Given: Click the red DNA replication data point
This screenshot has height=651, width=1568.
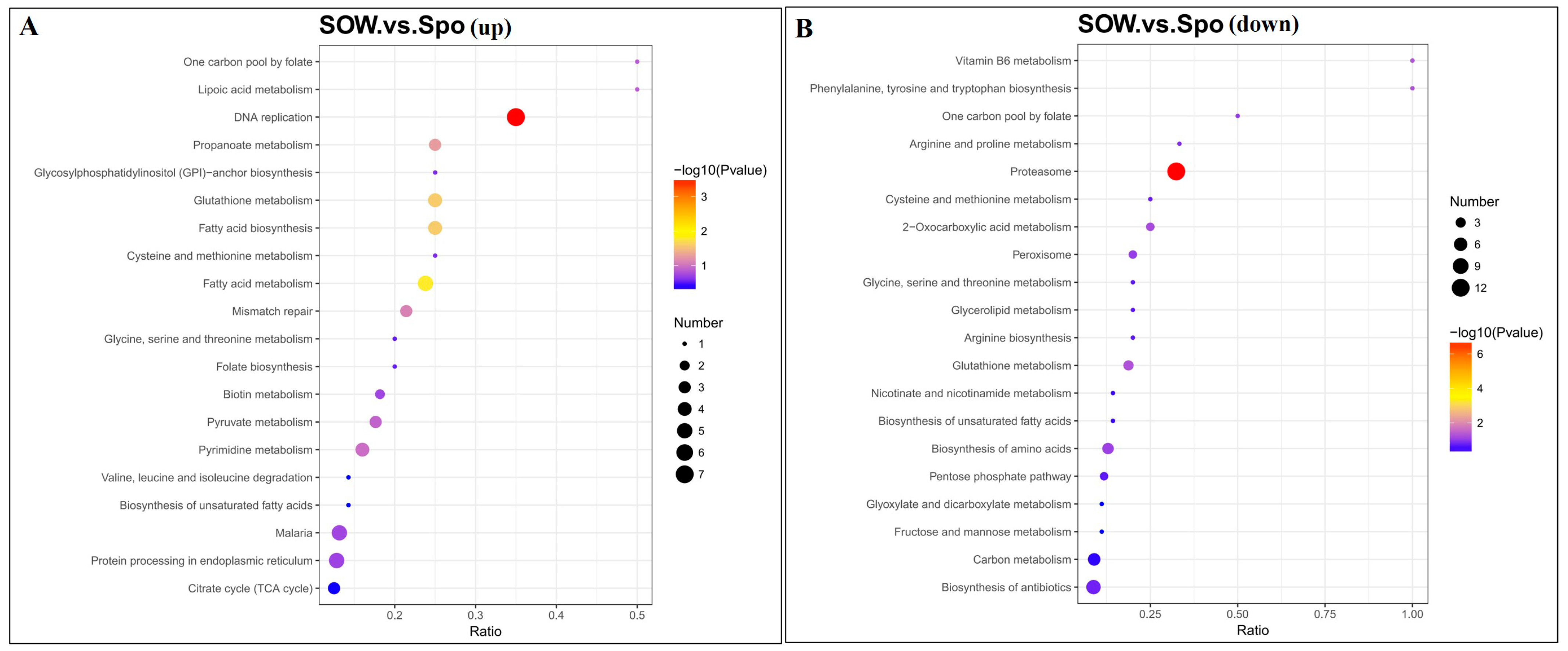Looking at the screenshot, I should click(x=515, y=117).
